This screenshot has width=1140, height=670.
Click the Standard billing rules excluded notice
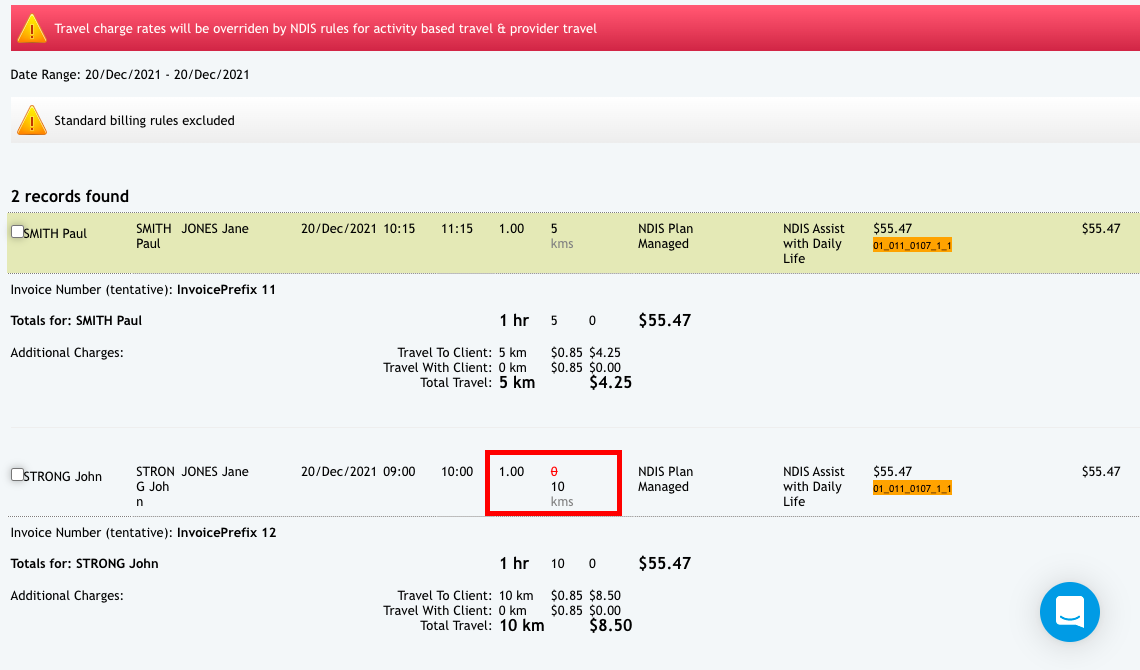[x=144, y=121]
